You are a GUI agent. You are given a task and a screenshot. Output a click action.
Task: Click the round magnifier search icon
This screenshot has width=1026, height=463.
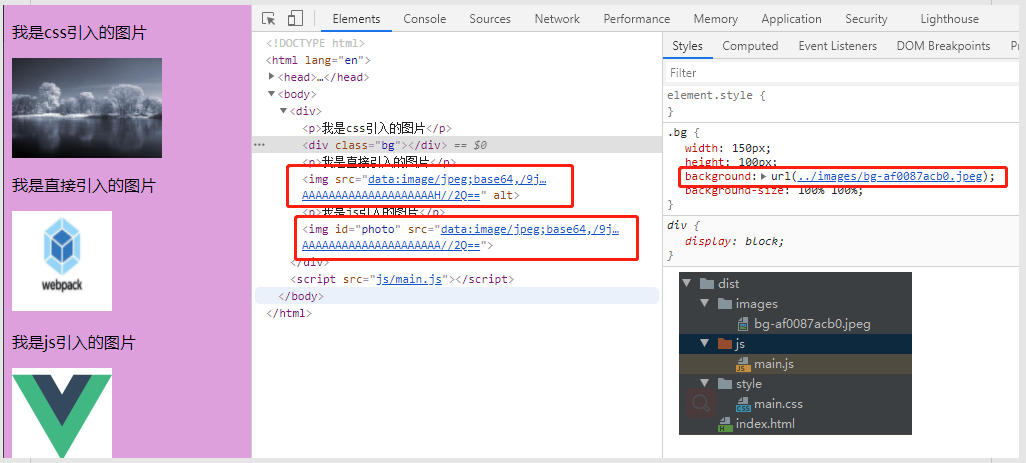point(700,403)
